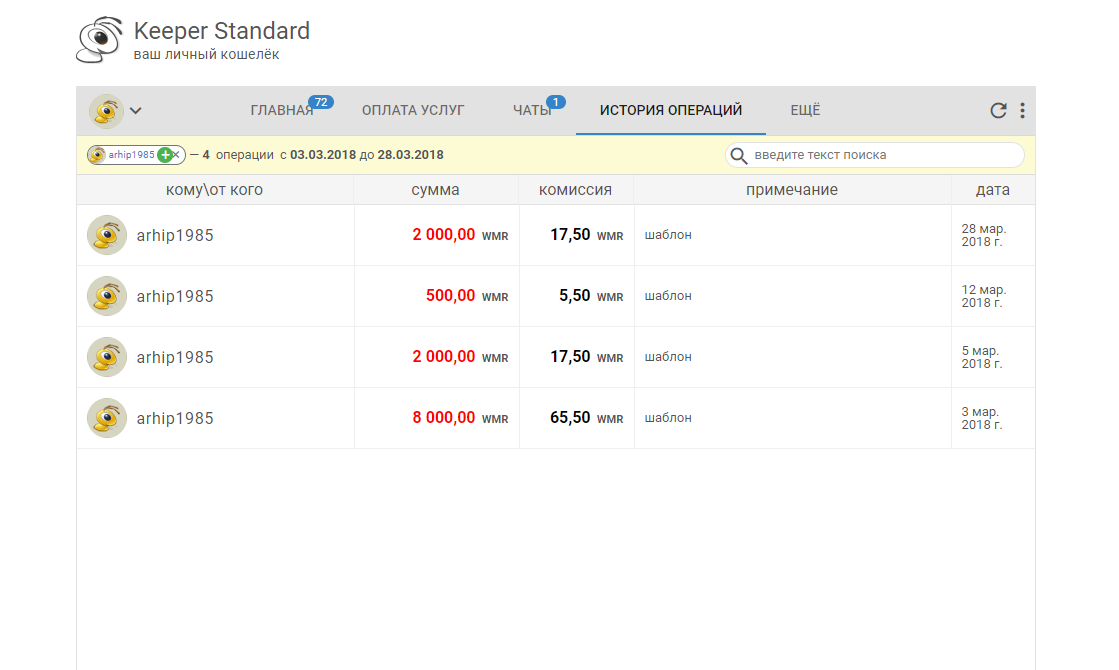This screenshot has height=670, width=1119.
Task: Click the Keeper Standard title text
Action: (x=222, y=31)
